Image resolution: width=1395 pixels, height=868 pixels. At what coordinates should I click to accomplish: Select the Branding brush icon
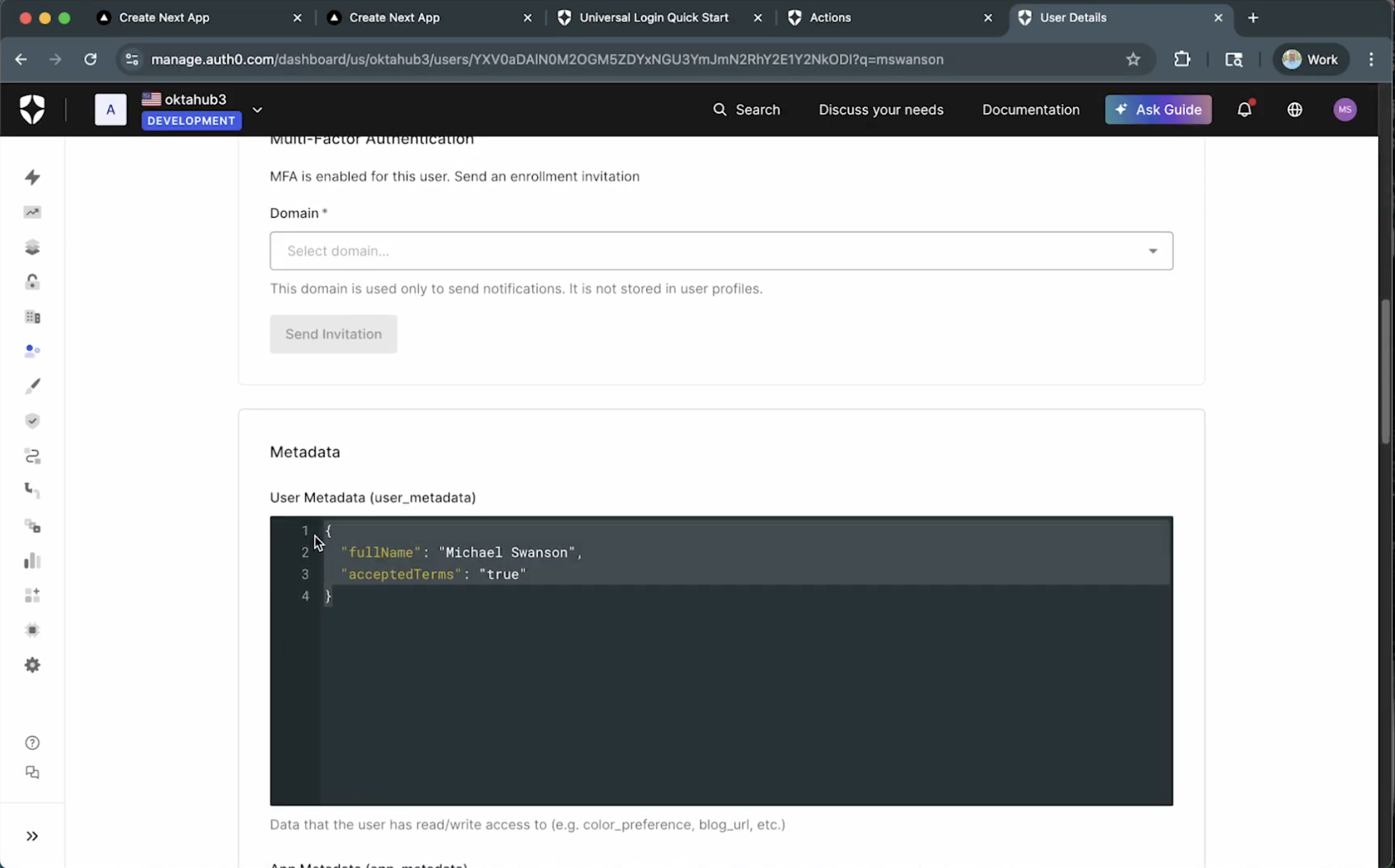click(x=32, y=386)
